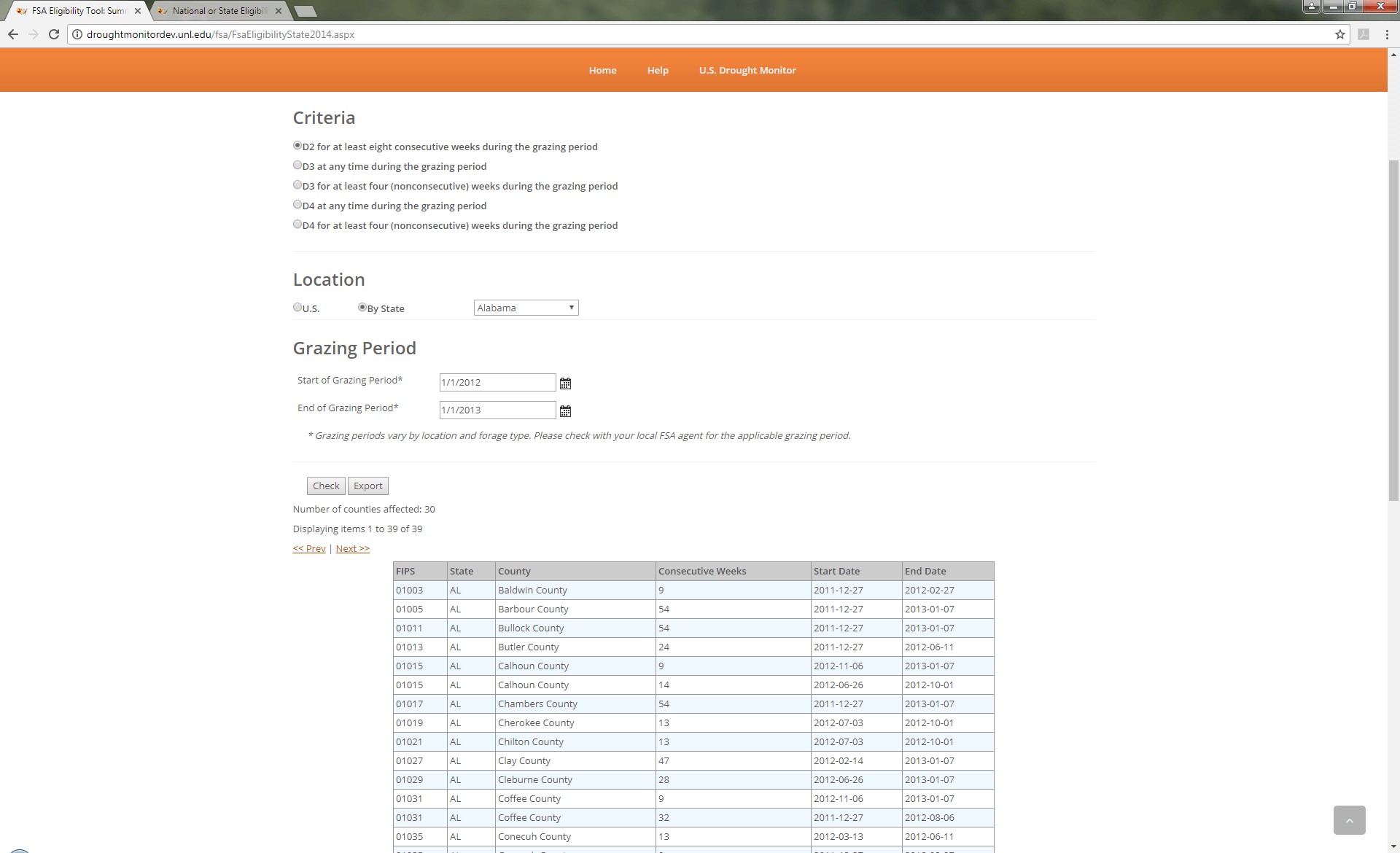This screenshot has height=853, width=1400.
Task: Navigate to the Help menu item
Action: (x=657, y=70)
